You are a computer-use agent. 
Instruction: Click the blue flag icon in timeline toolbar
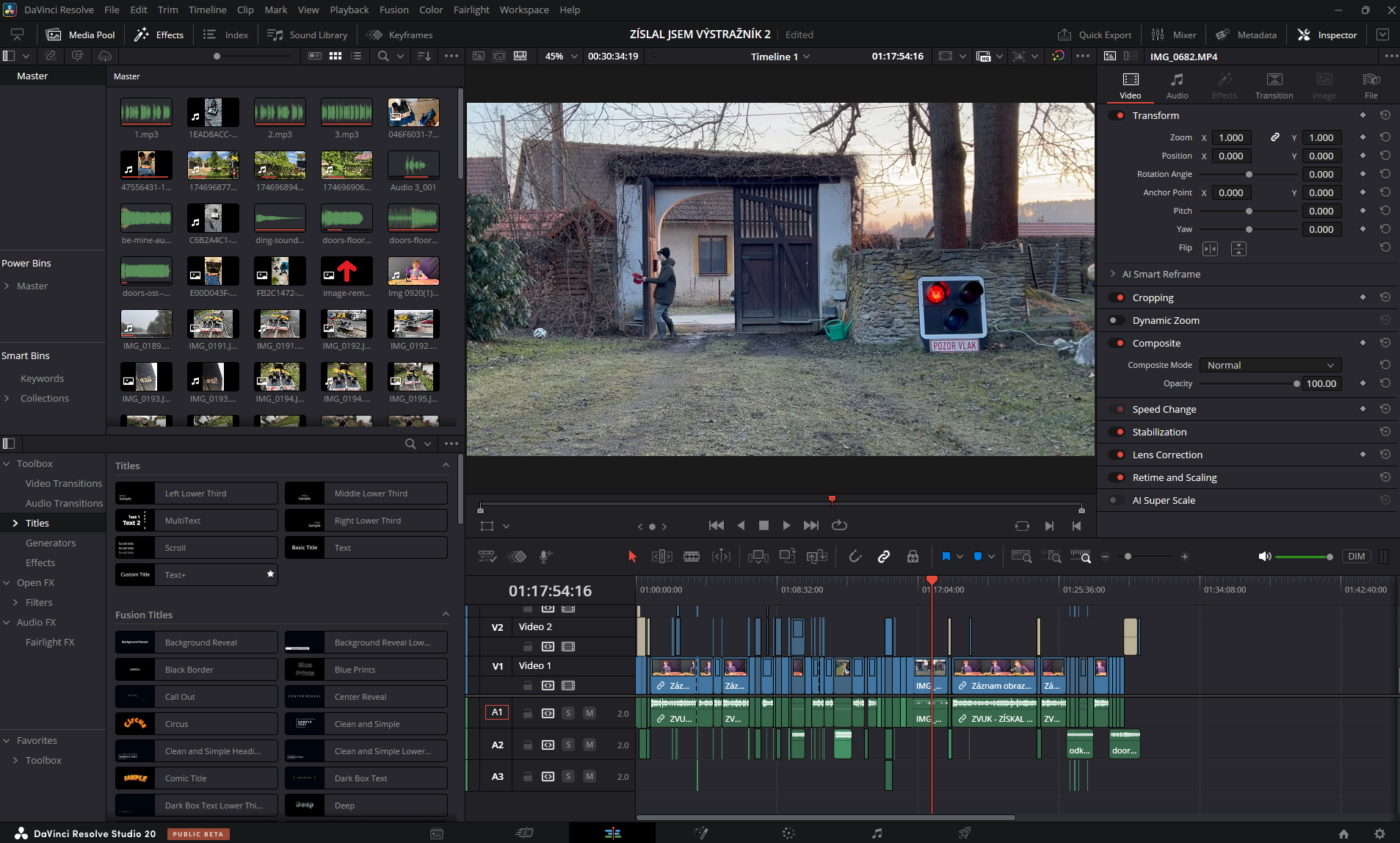click(x=946, y=557)
